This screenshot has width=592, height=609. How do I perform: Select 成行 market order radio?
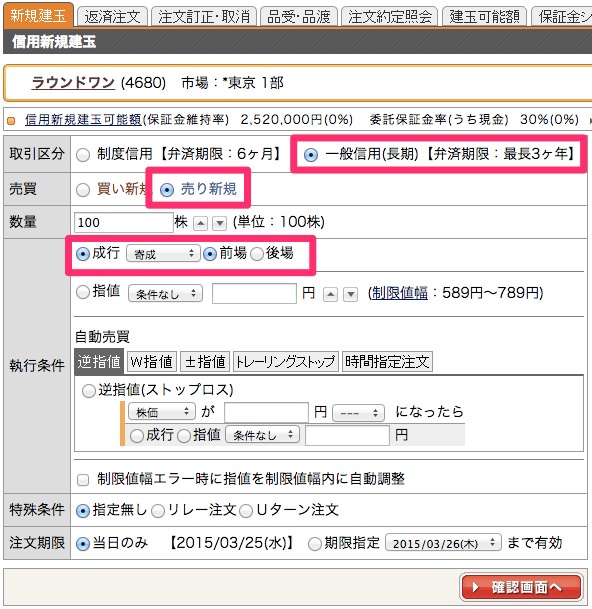[83, 254]
